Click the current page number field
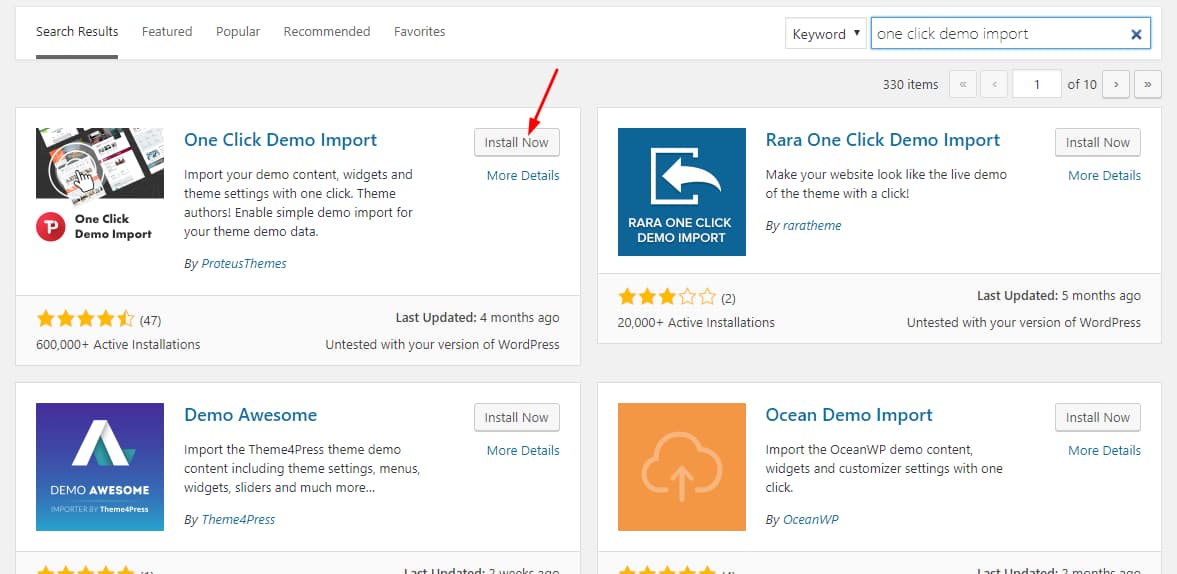 1037,84
